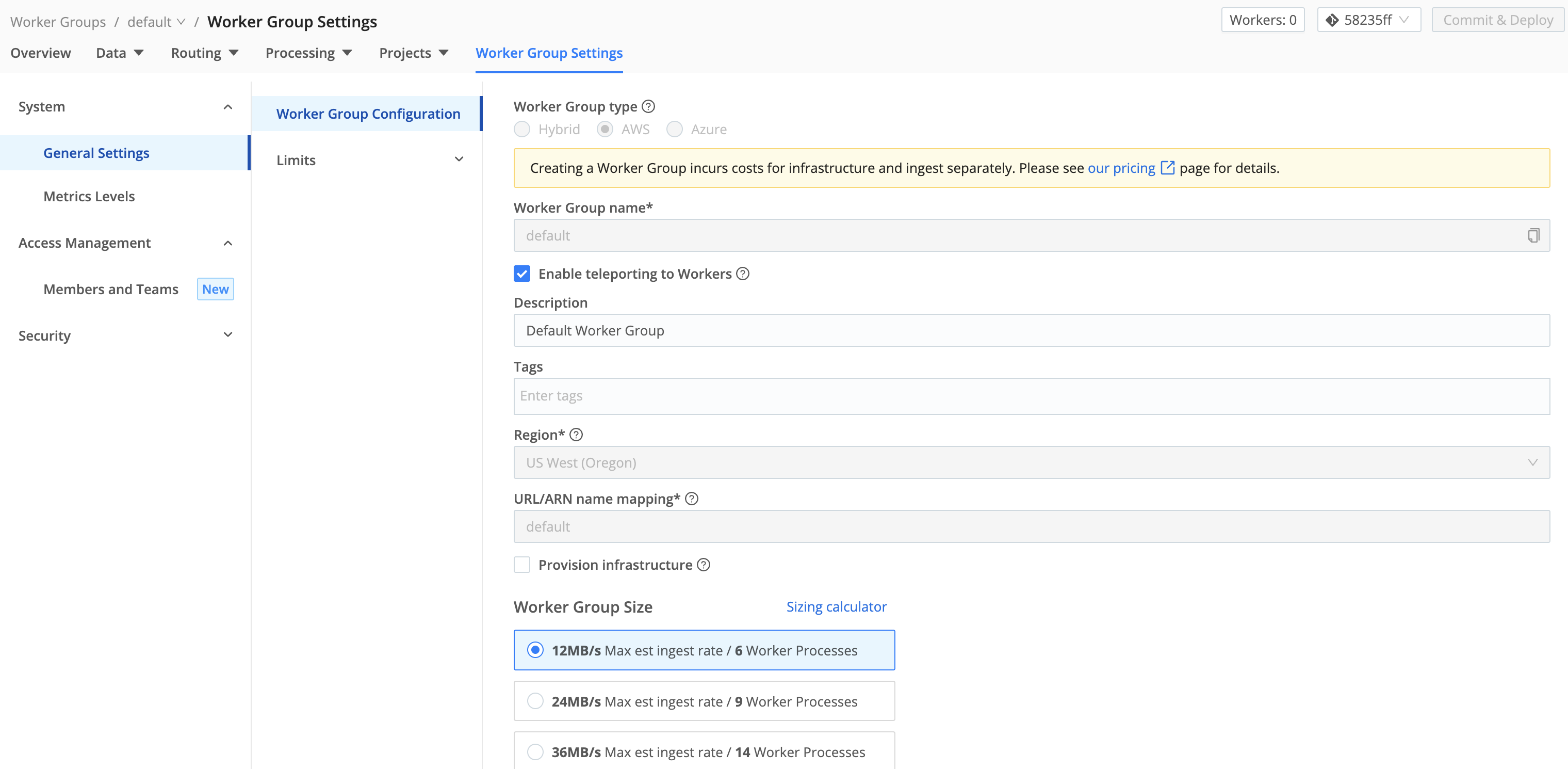This screenshot has height=769, width=1568.
Task: Click the branch icon next to 58235ff
Action: coord(1332,20)
